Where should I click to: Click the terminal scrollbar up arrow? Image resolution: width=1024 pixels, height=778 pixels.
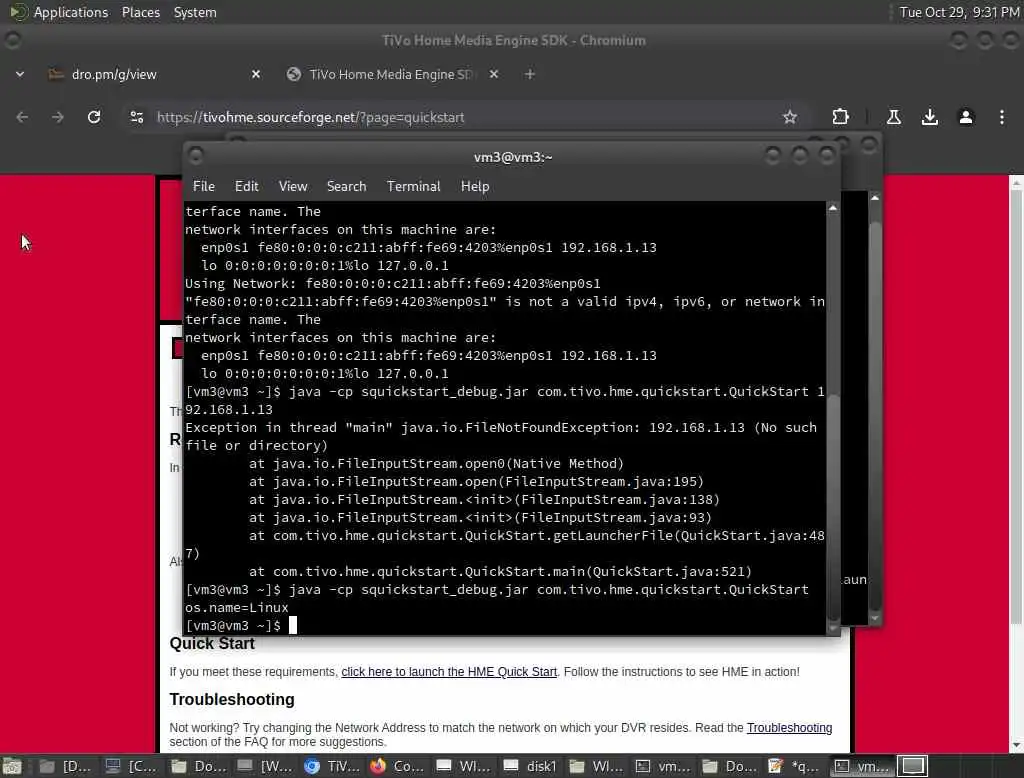(833, 208)
